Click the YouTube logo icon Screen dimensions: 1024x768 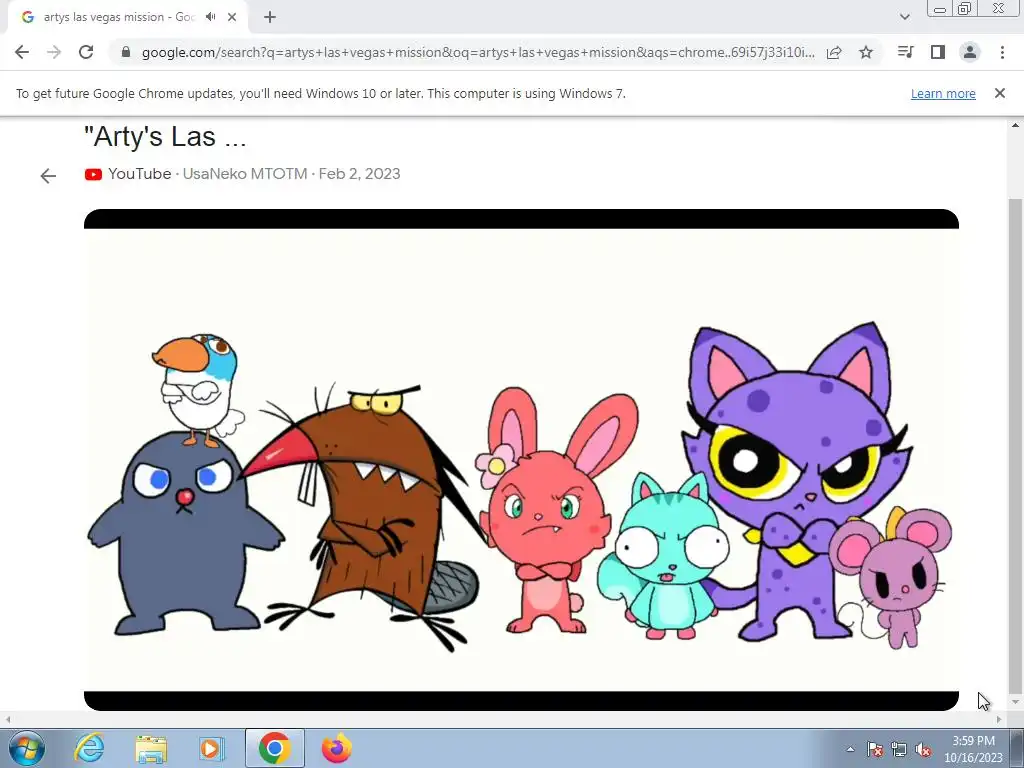93,174
